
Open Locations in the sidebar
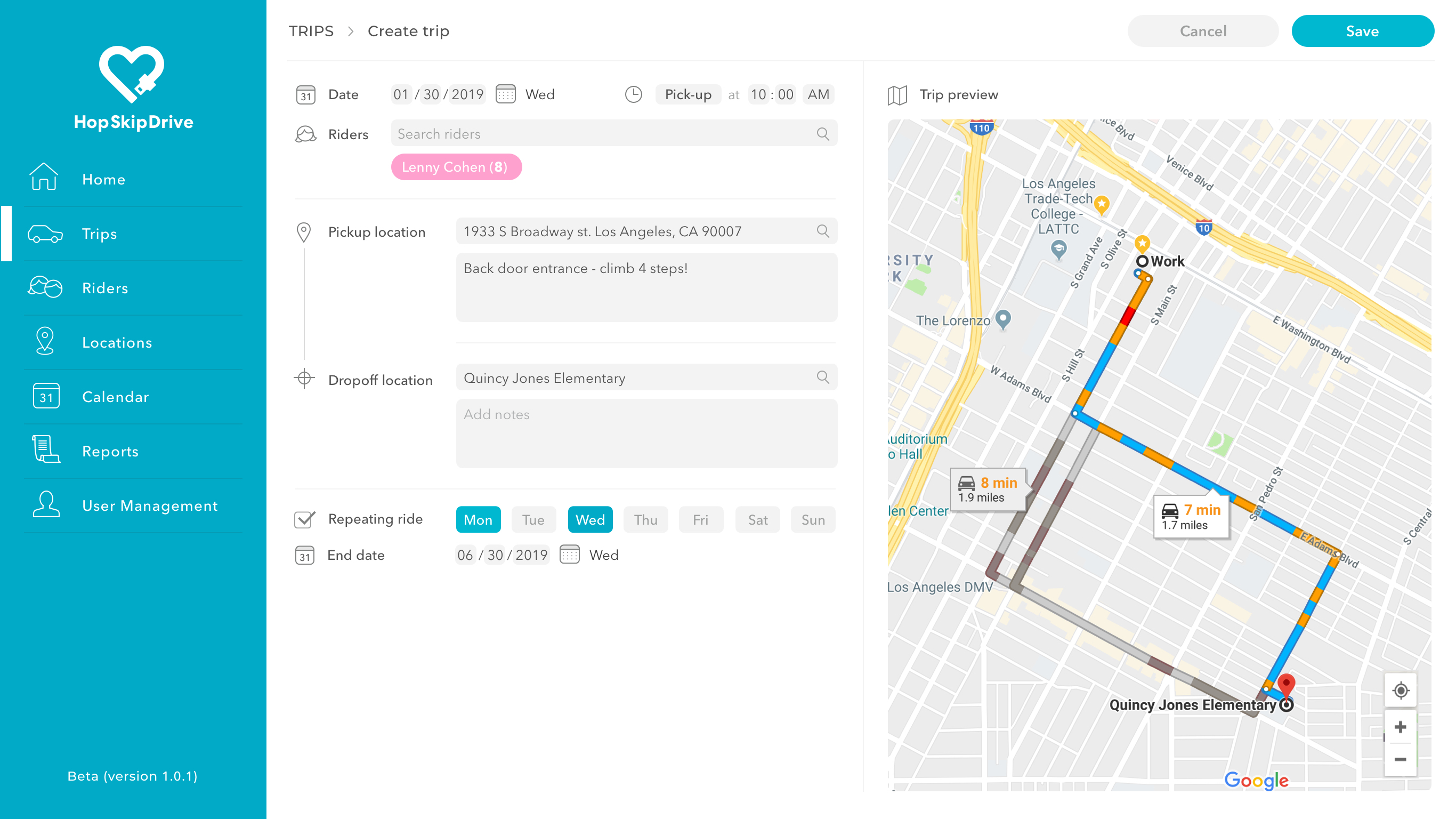pyautogui.click(x=117, y=343)
